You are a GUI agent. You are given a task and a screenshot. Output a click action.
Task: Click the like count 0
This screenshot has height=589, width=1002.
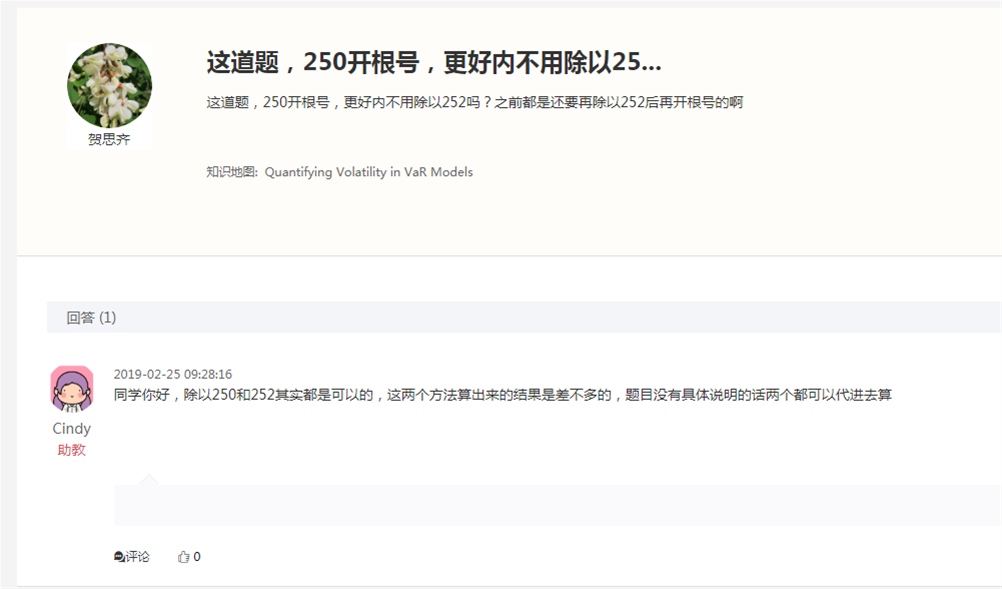coord(197,557)
